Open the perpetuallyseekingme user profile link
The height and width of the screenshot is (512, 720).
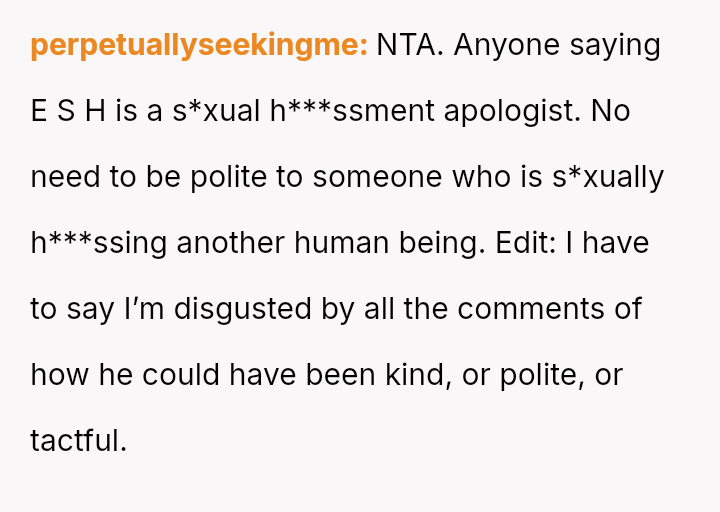(x=199, y=46)
